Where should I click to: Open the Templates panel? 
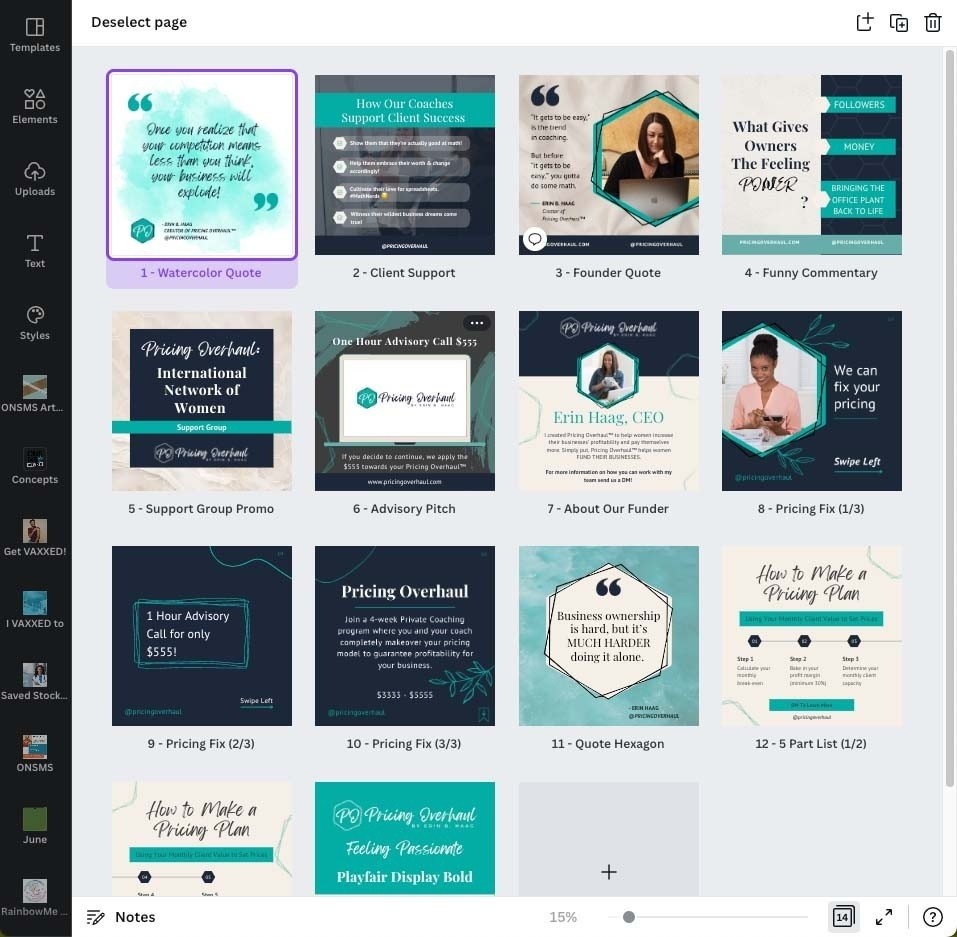(x=35, y=35)
